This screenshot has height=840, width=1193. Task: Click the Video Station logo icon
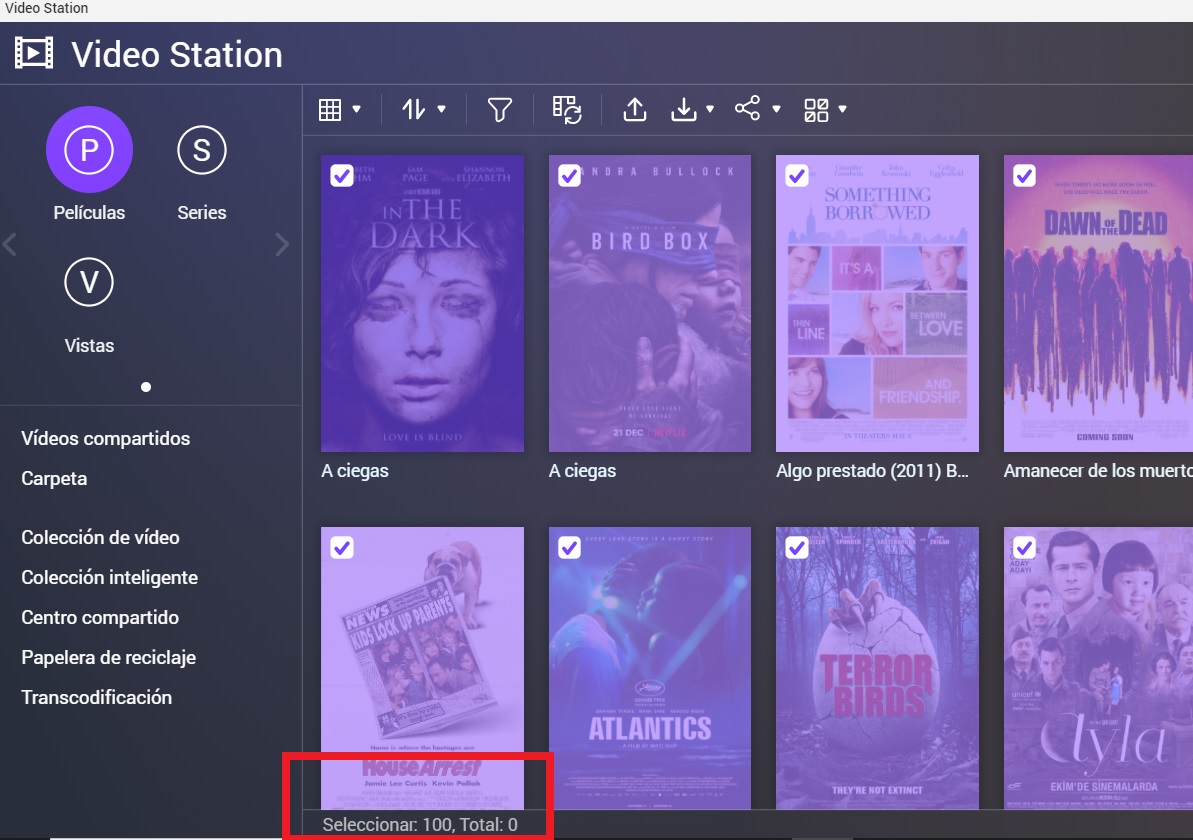[x=34, y=54]
